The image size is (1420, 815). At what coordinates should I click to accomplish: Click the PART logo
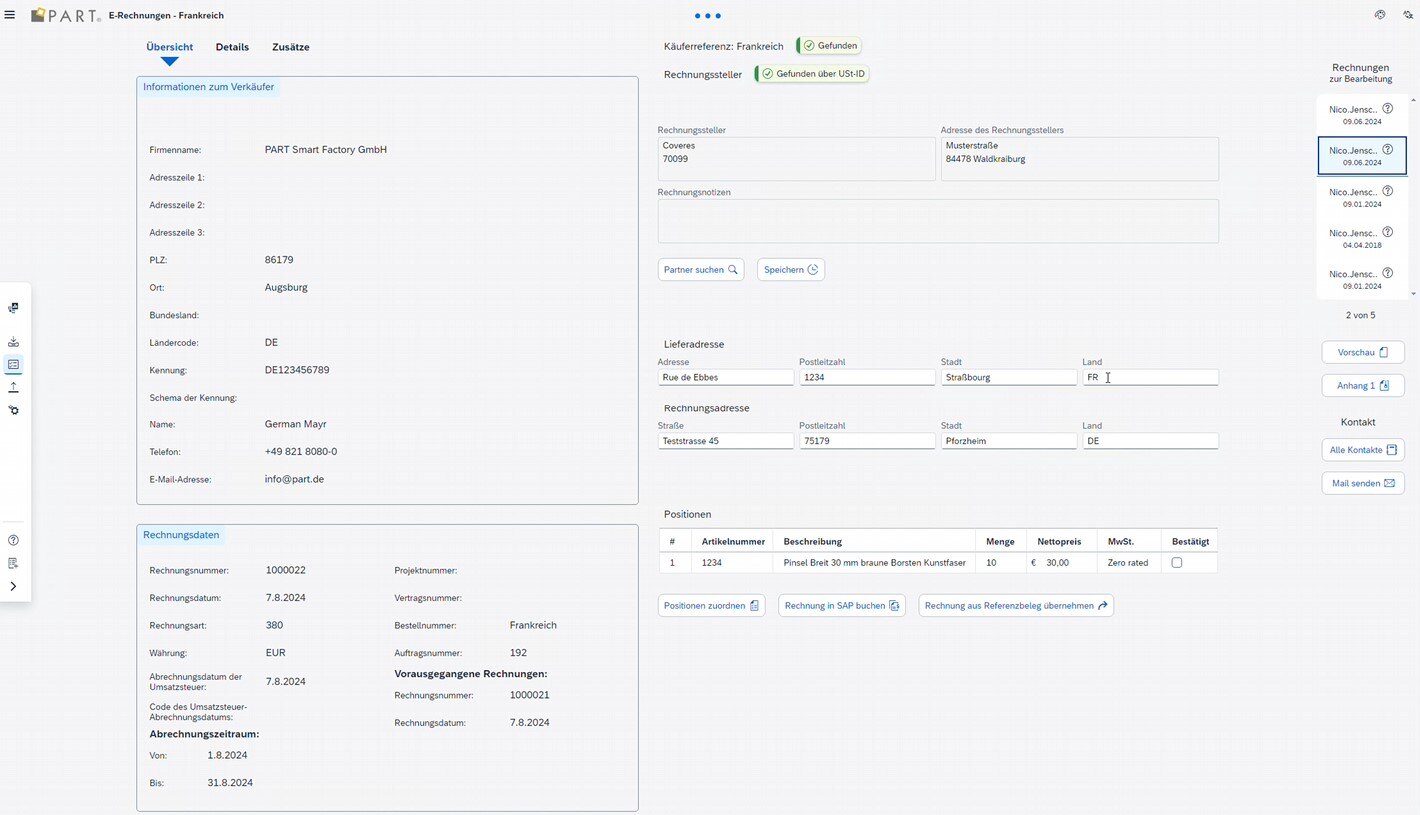(65, 15)
